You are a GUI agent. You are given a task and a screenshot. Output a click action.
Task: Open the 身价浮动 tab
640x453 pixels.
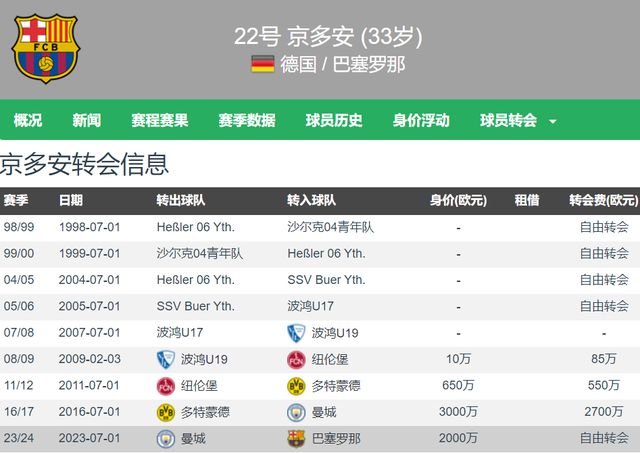(x=421, y=120)
